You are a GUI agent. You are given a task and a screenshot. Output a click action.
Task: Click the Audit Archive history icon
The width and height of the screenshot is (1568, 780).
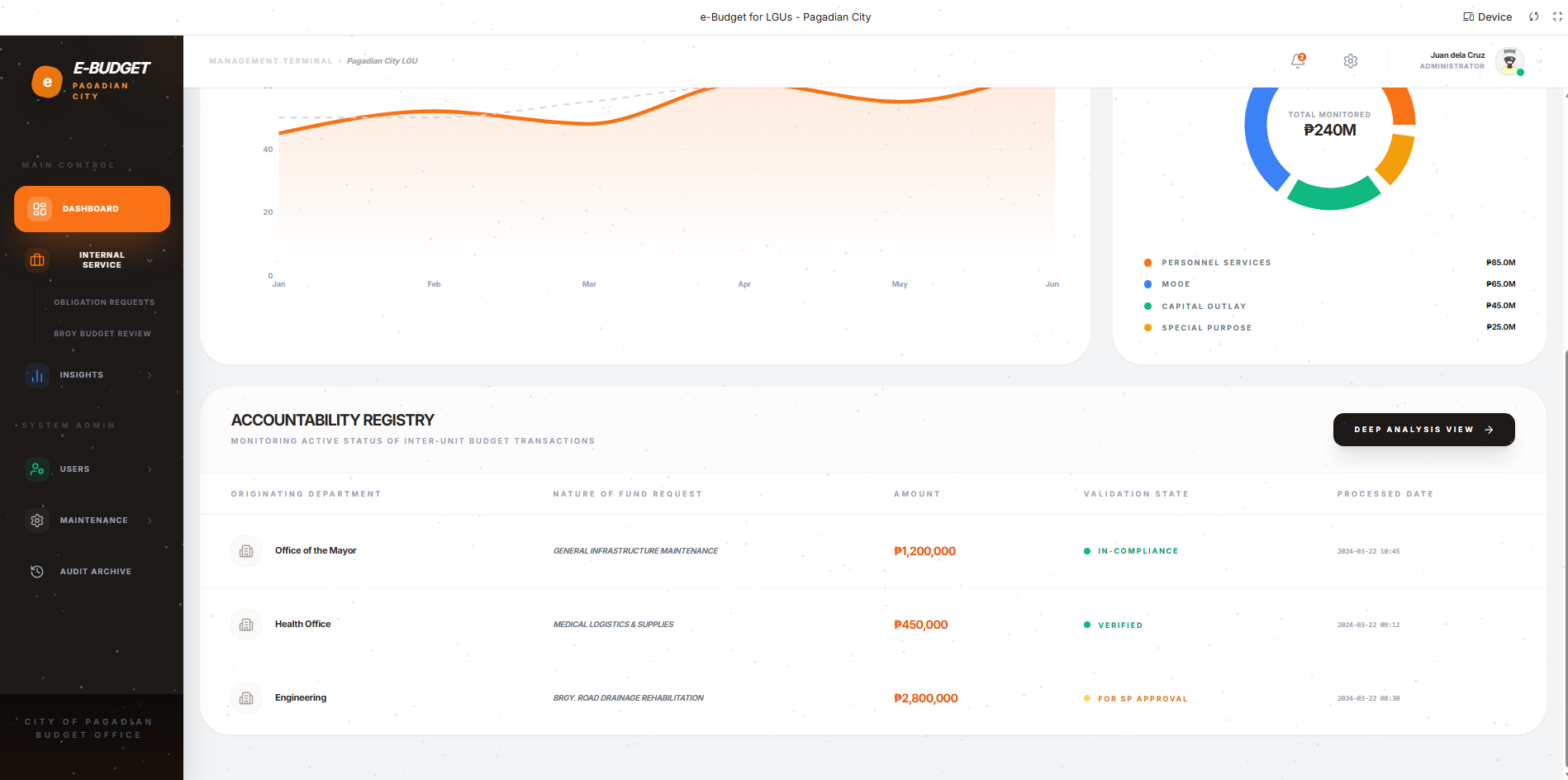point(37,572)
